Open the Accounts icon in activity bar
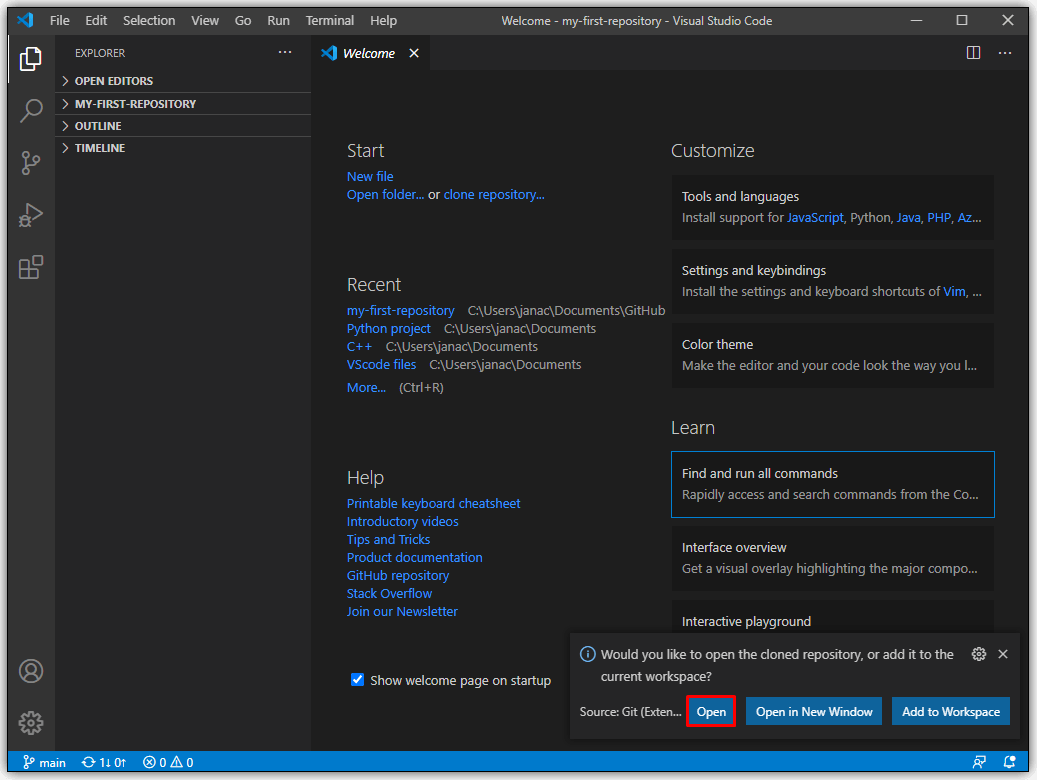The height and width of the screenshot is (780, 1037). tap(30, 671)
